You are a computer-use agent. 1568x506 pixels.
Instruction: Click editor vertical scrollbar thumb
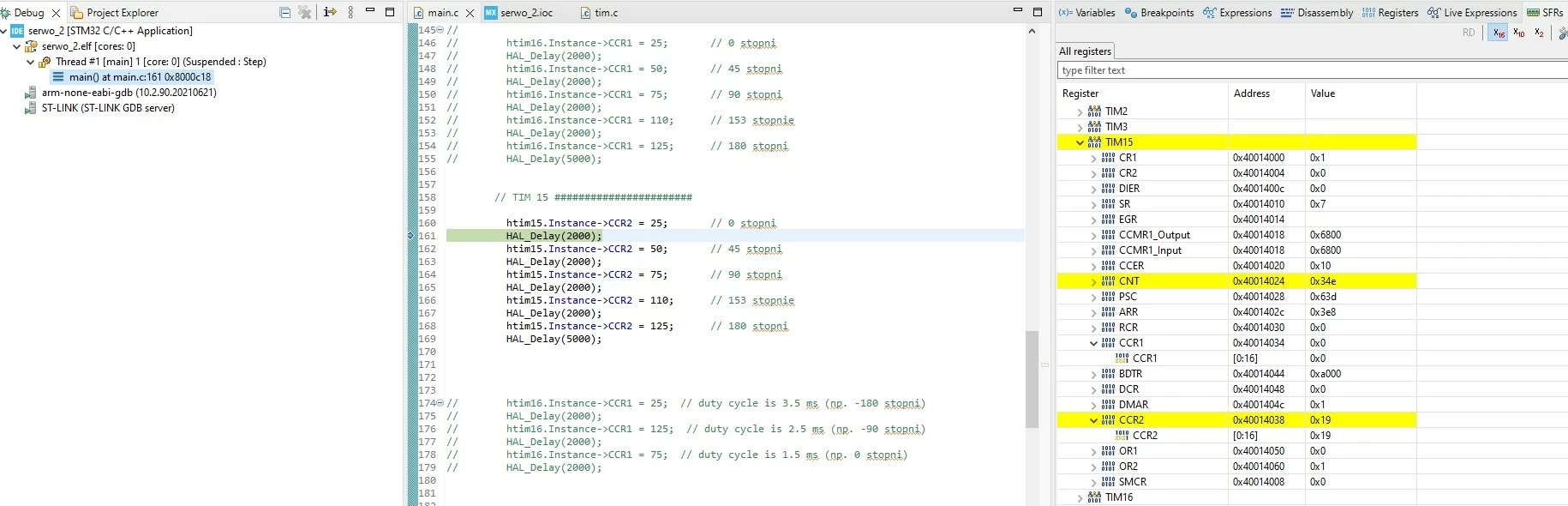1032,379
